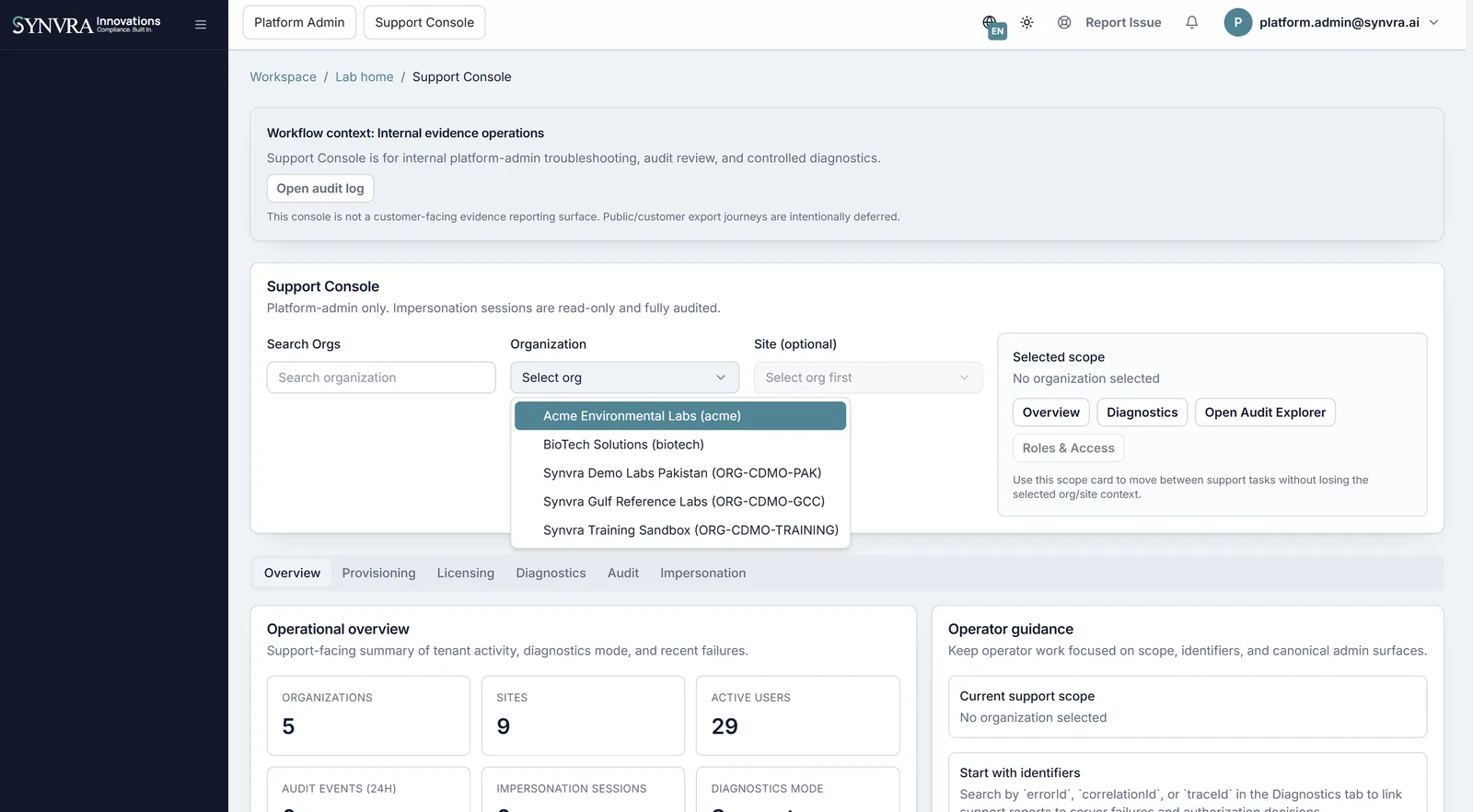Switch to the Impersonation tab
Image resolution: width=1473 pixels, height=812 pixels.
703,573
